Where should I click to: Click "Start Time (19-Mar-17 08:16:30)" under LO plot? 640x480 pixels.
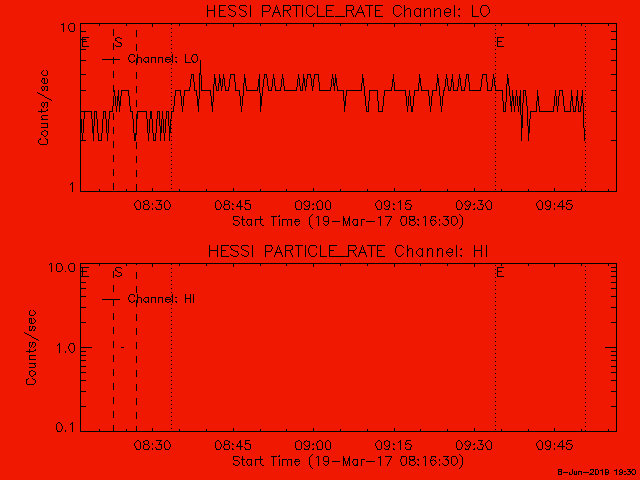point(348,222)
